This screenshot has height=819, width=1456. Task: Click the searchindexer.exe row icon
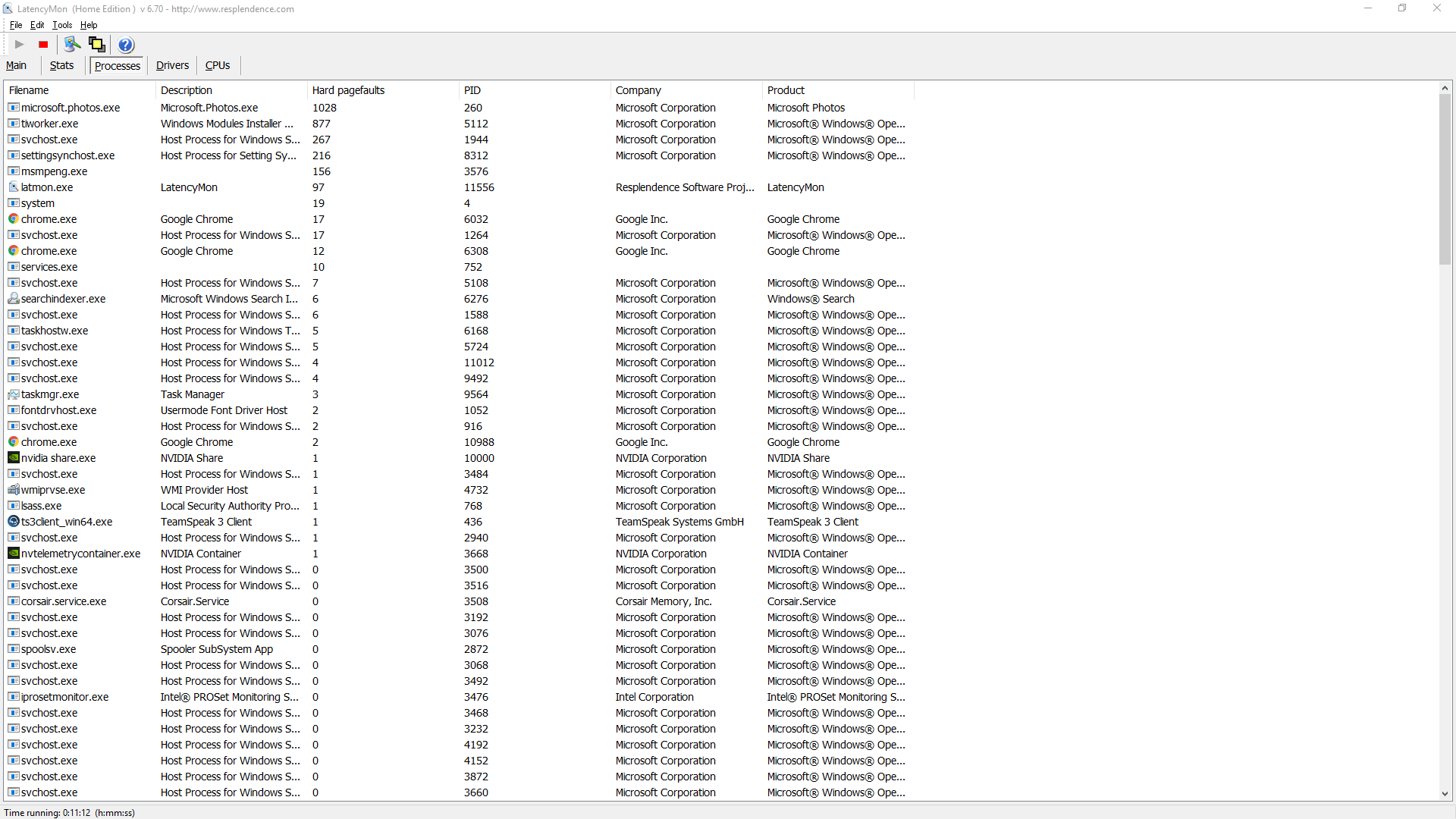[x=14, y=299]
